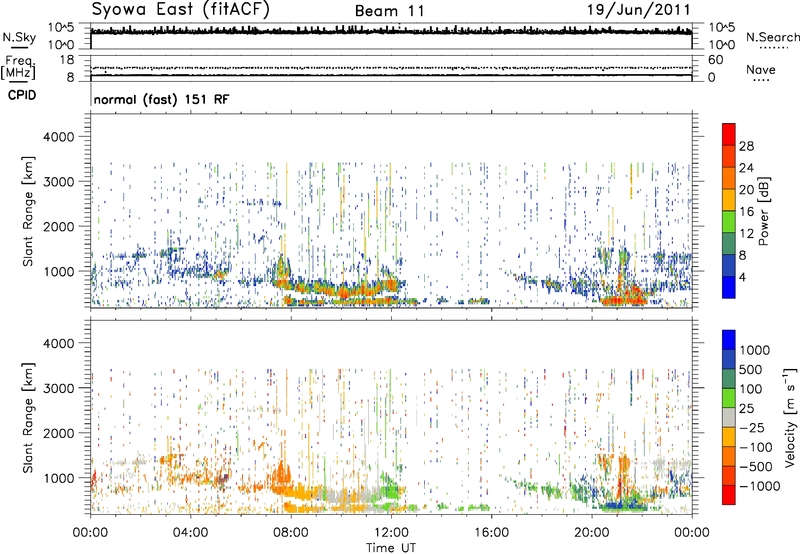Screen dimensions: 800x554
Task: Click the '-1000' velocity colorbar tick value
Action: 760,486
